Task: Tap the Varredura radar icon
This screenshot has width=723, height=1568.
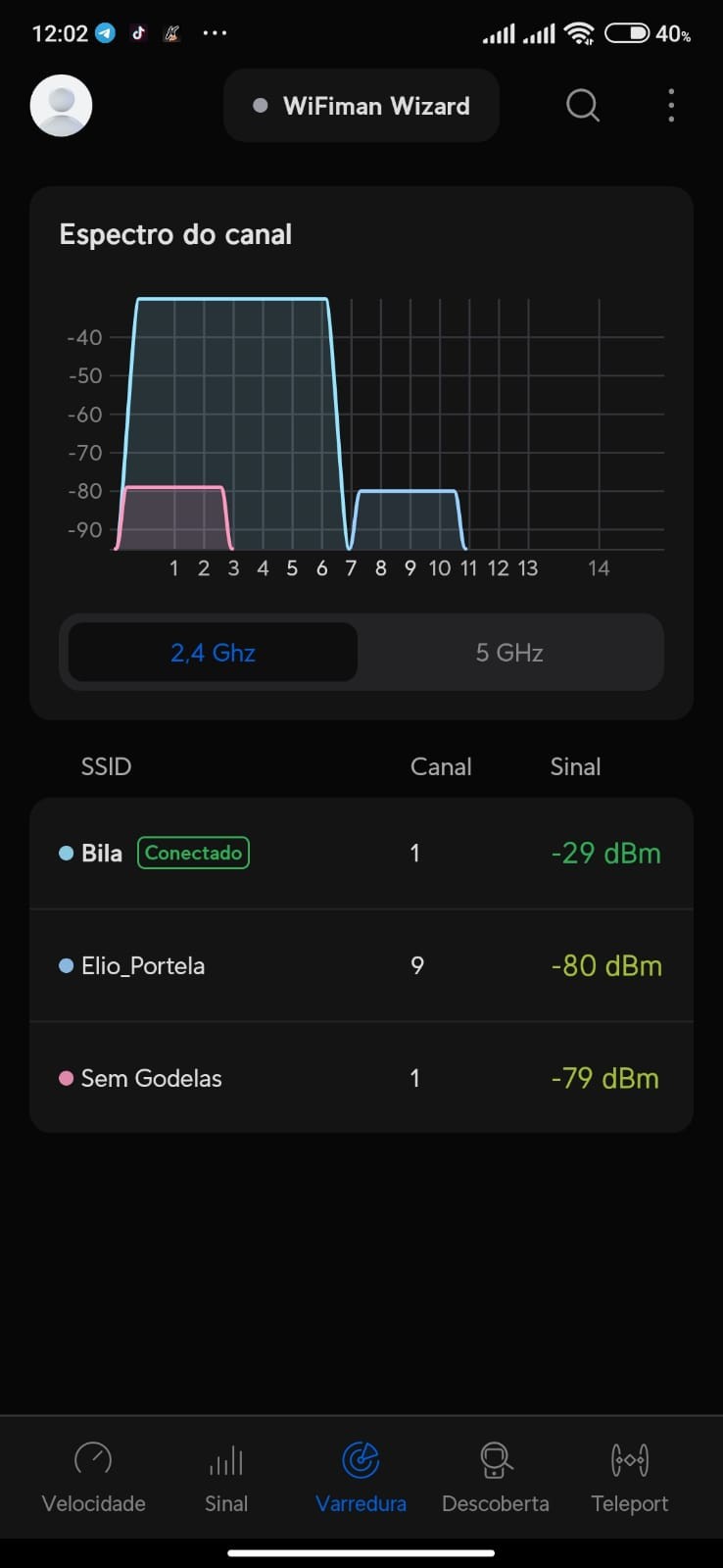Action: pyautogui.click(x=361, y=1459)
